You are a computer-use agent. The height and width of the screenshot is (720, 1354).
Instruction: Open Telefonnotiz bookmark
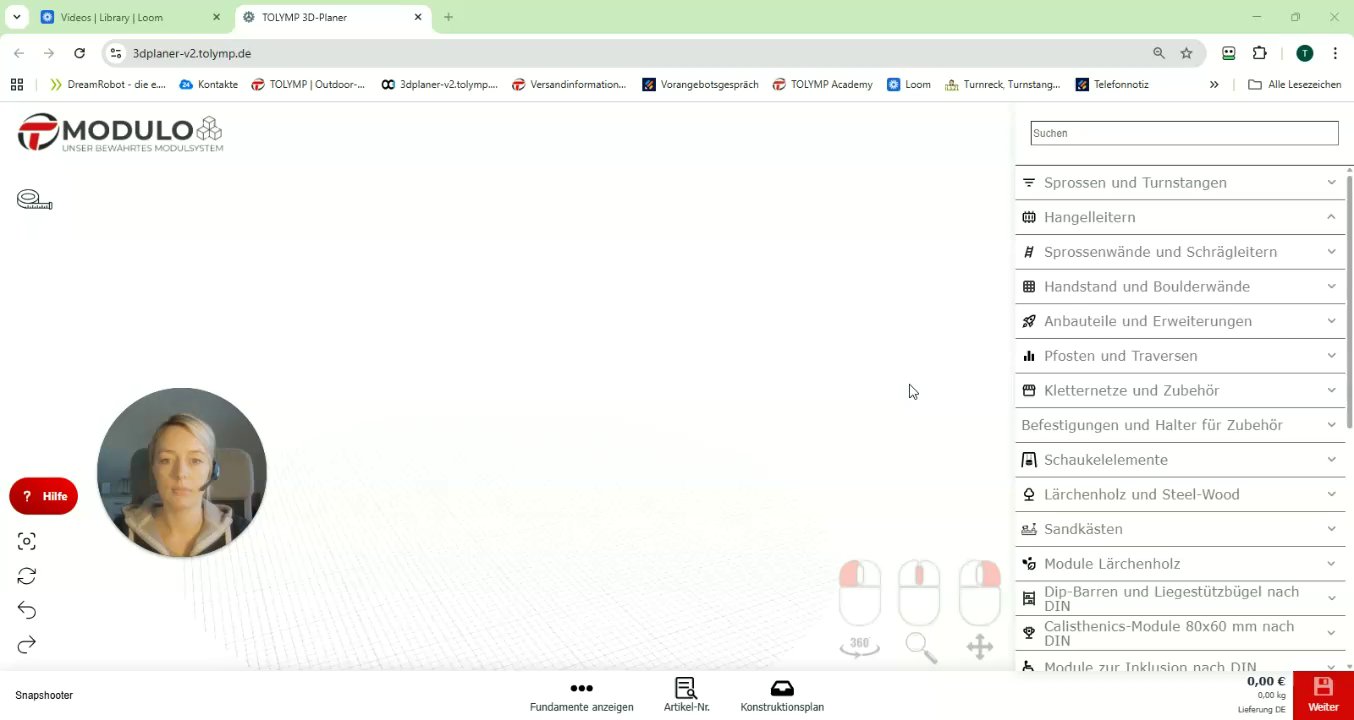click(x=1112, y=85)
